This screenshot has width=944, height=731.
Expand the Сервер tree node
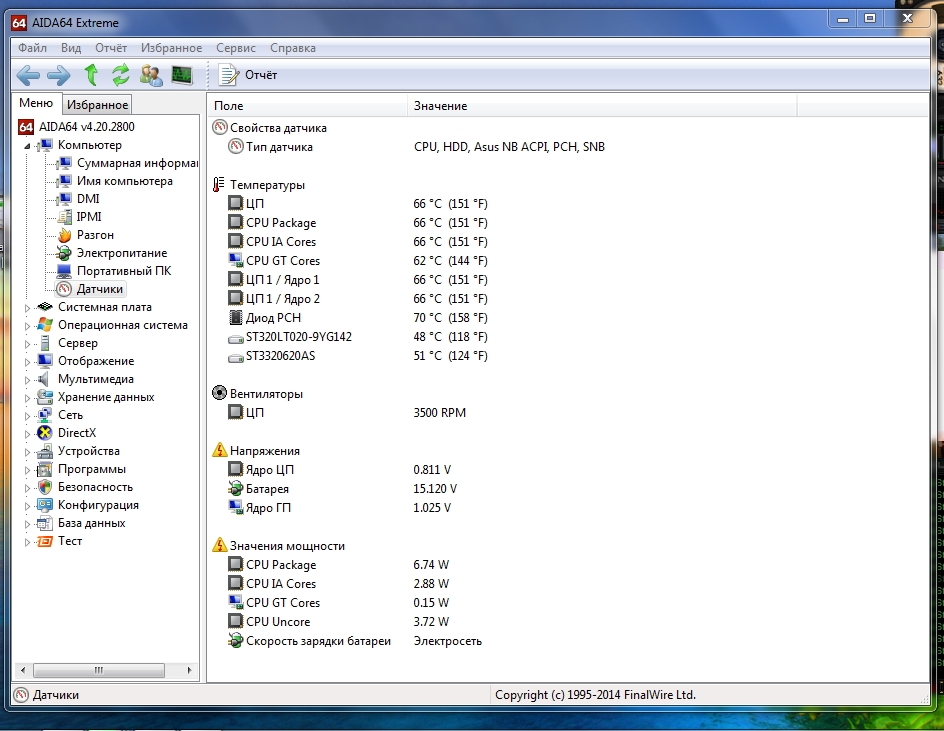pyautogui.click(x=27, y=344)
